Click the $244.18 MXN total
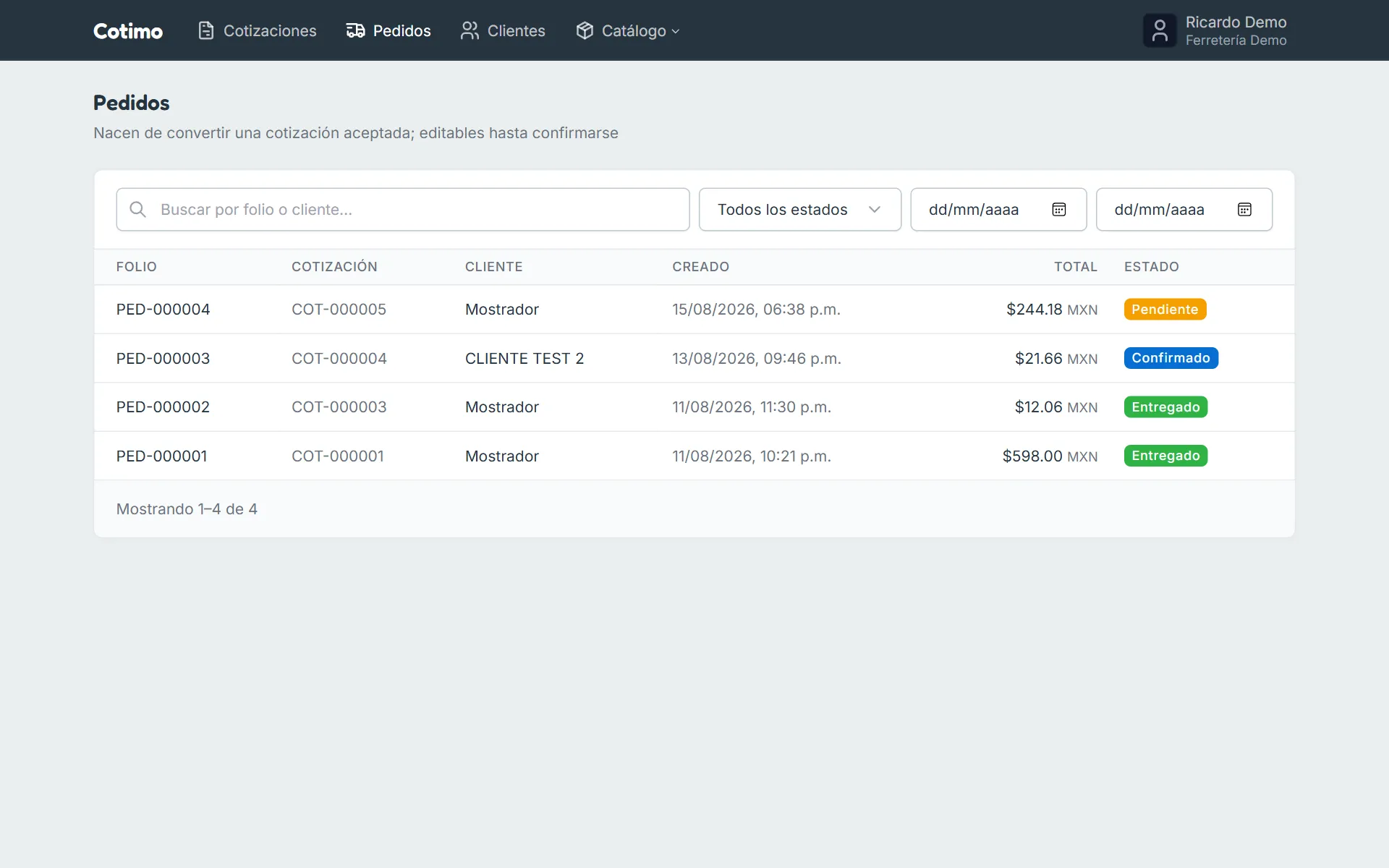Image resolution: width=1389 pixels, height=868 pixels. click(x=1052, y=310)
